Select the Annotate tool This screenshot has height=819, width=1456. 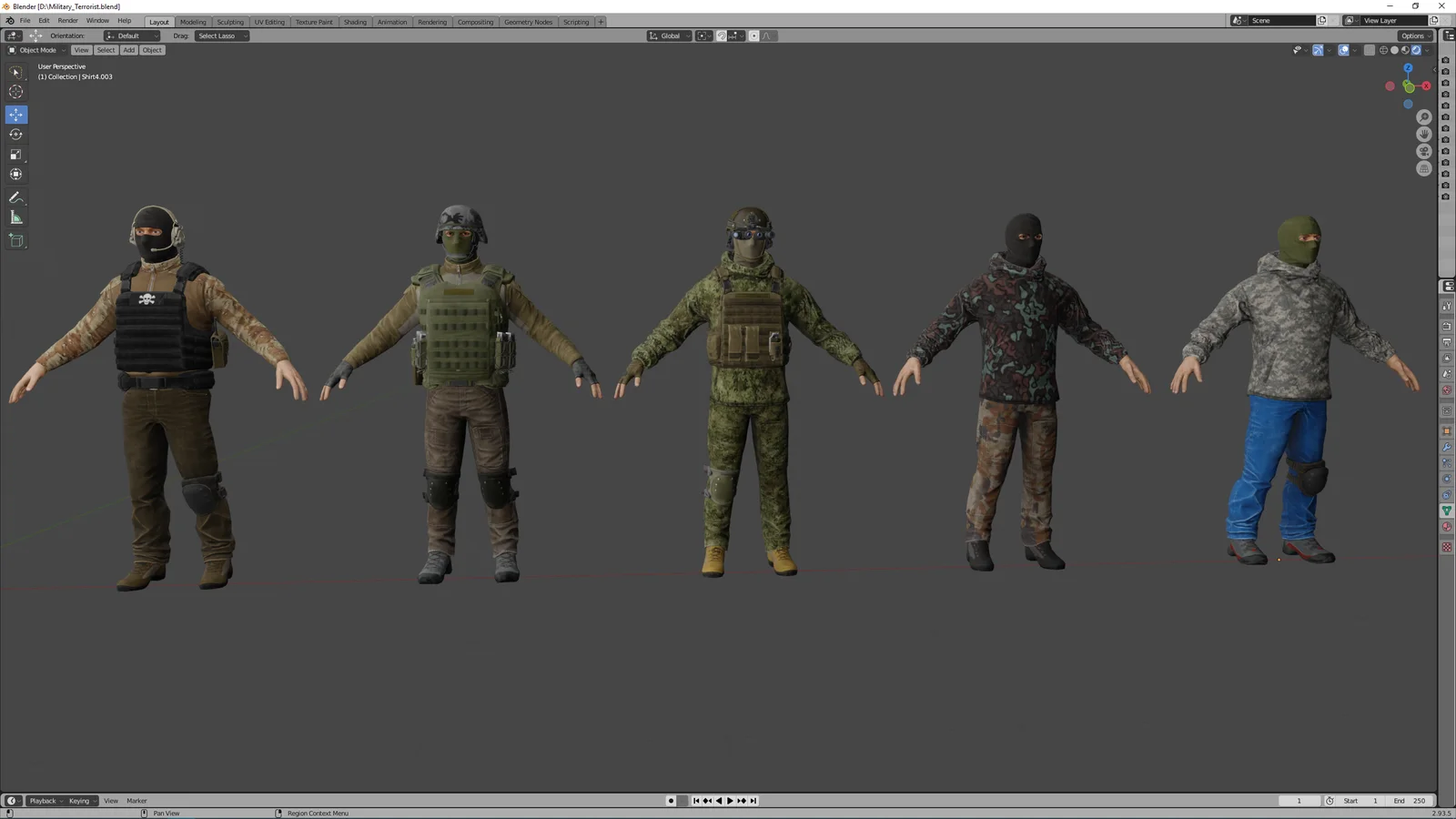pos(15,197)
